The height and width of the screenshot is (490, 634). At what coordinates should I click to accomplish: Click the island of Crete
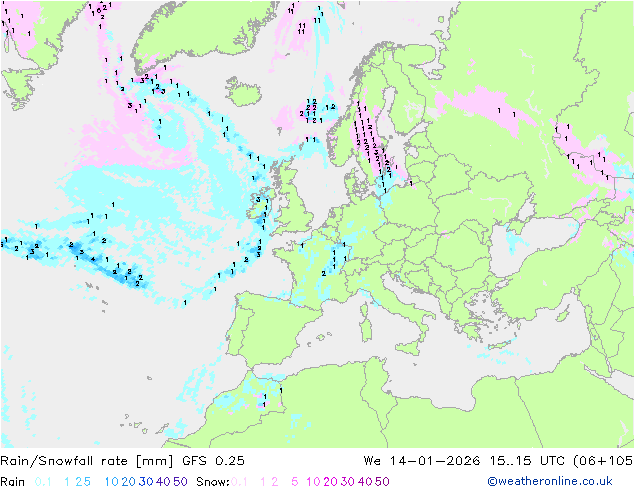pyautogui.click(x=502, y=344)
